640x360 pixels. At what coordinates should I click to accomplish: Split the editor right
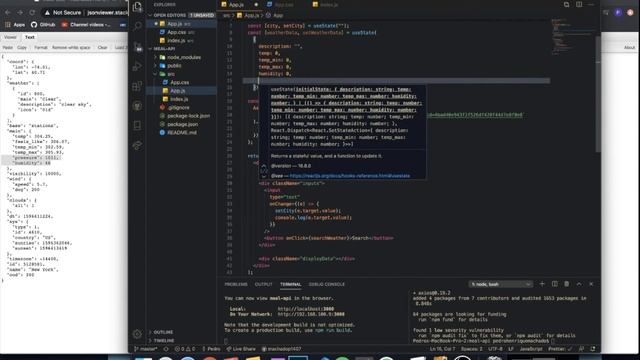pyautogui.click(x=579, y=4)
